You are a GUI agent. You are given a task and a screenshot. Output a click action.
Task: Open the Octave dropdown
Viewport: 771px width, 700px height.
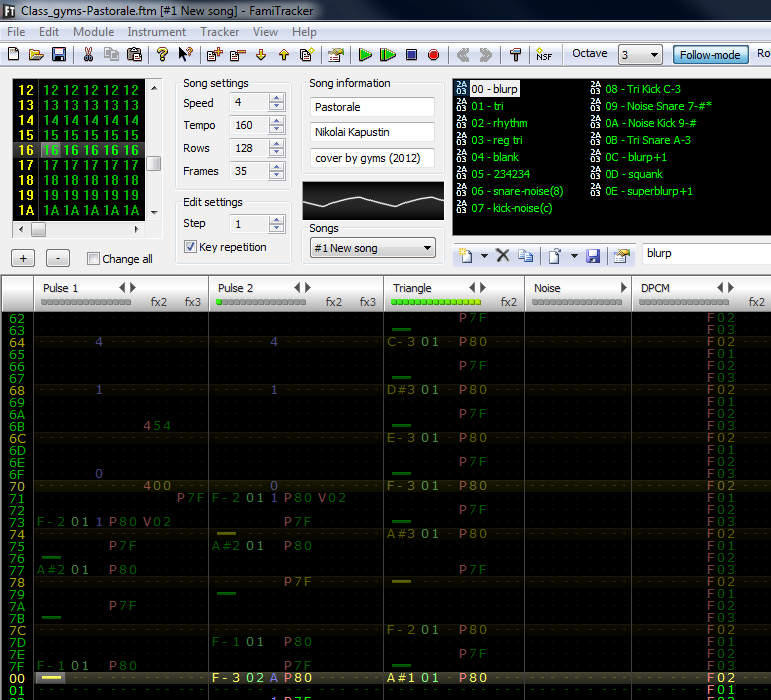(x=640, y=55)
